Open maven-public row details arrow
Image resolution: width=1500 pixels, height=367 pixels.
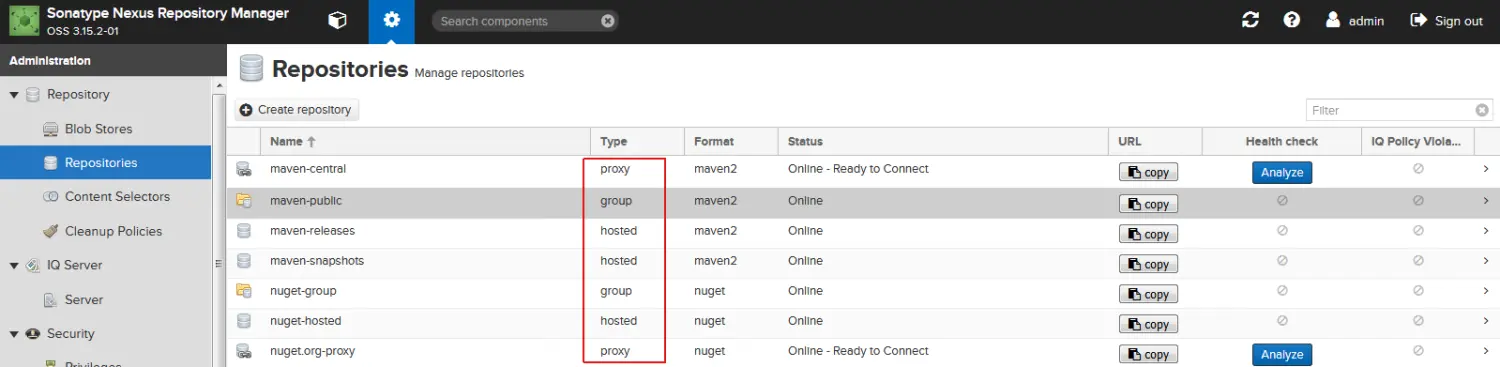pos(1486,201)
